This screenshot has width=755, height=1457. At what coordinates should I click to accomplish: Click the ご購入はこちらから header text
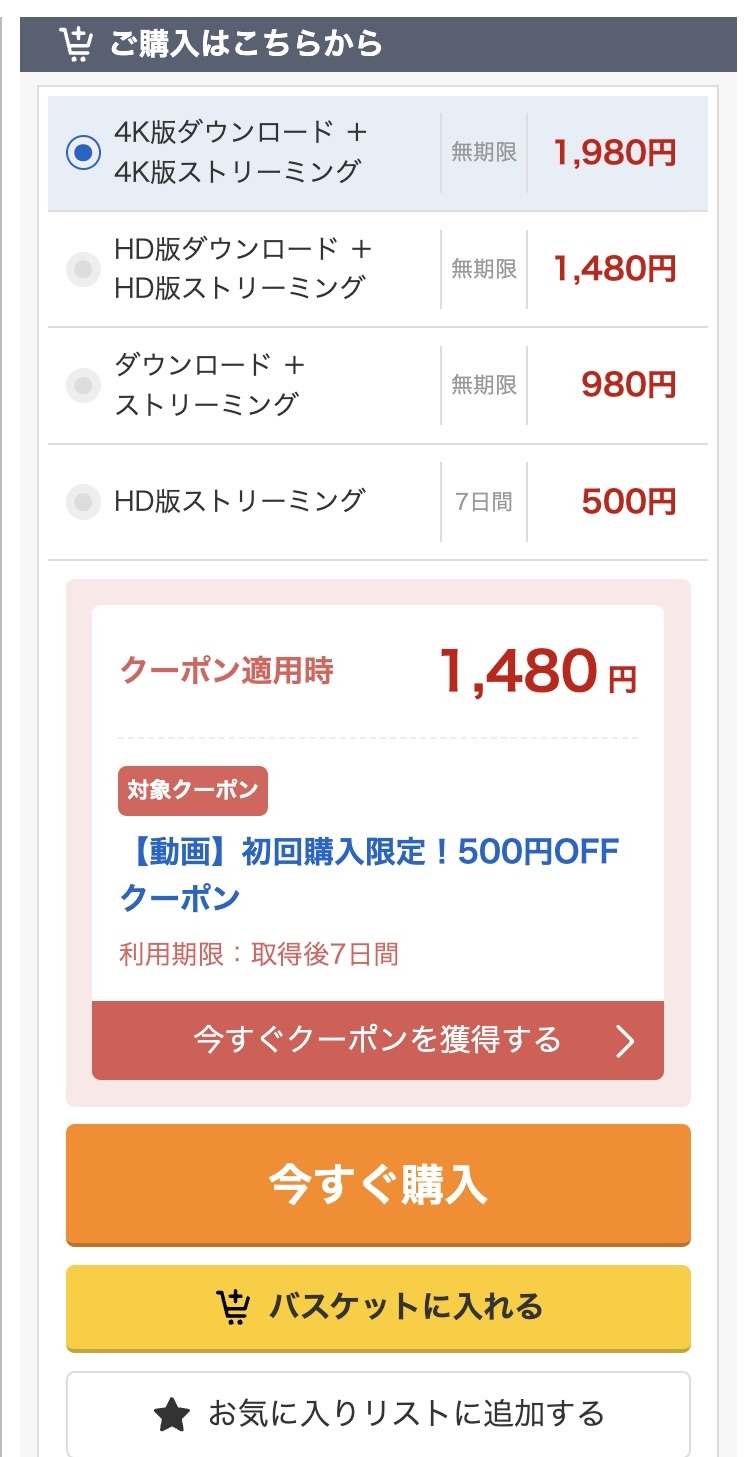click(246, 45)
